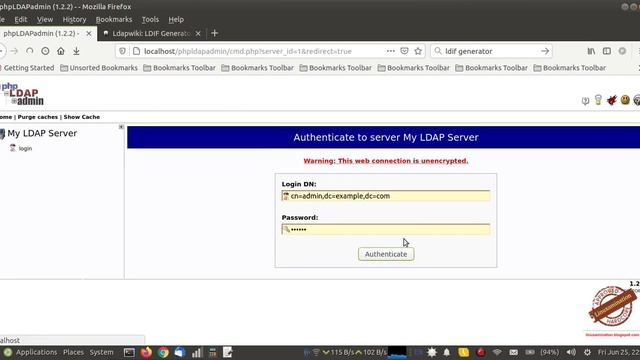
Task: Click the light bulb feature request icon
Action: [598, 100]
